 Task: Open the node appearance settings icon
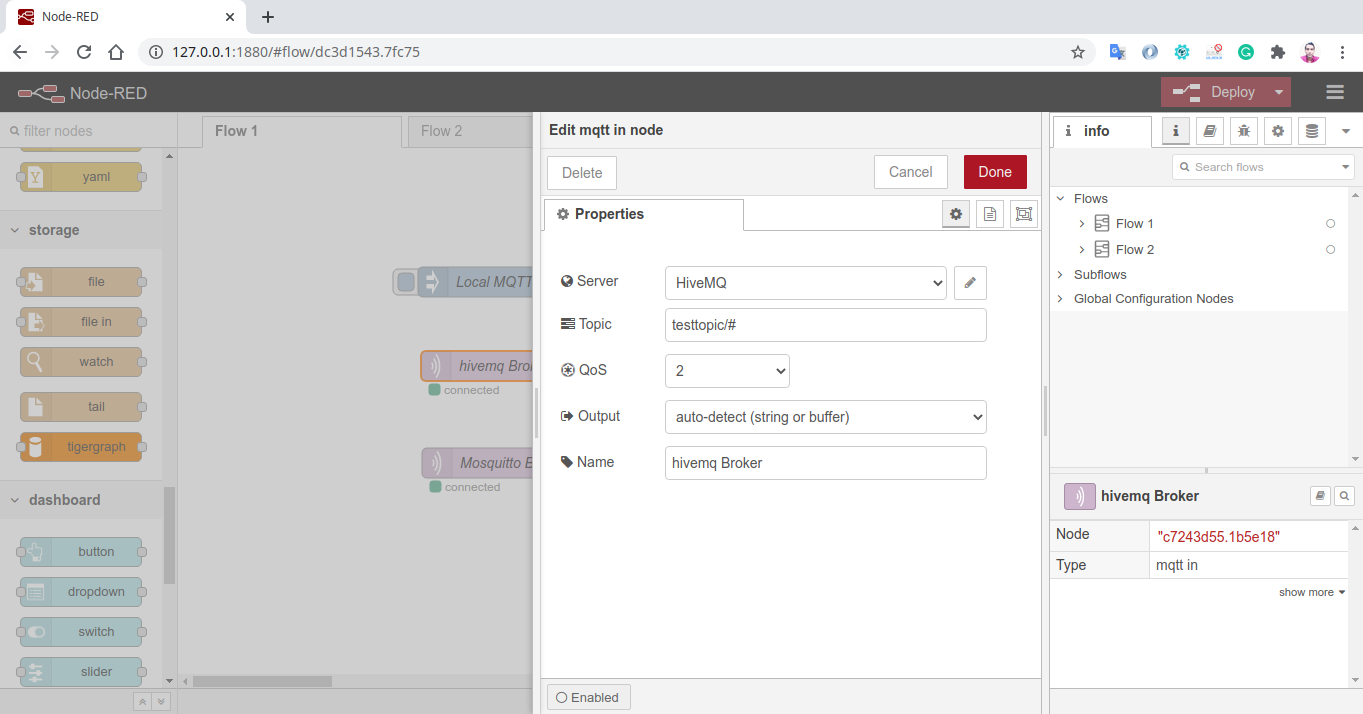tap(1024, 214)
